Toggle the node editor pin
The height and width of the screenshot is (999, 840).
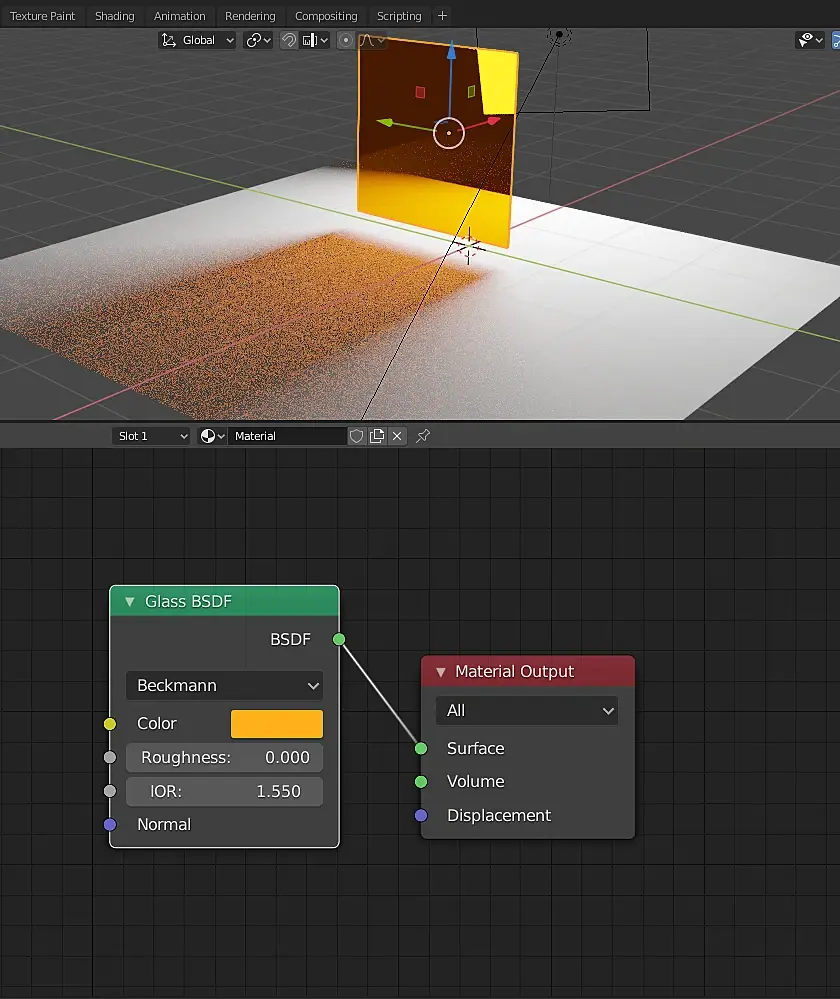[423, 436]
